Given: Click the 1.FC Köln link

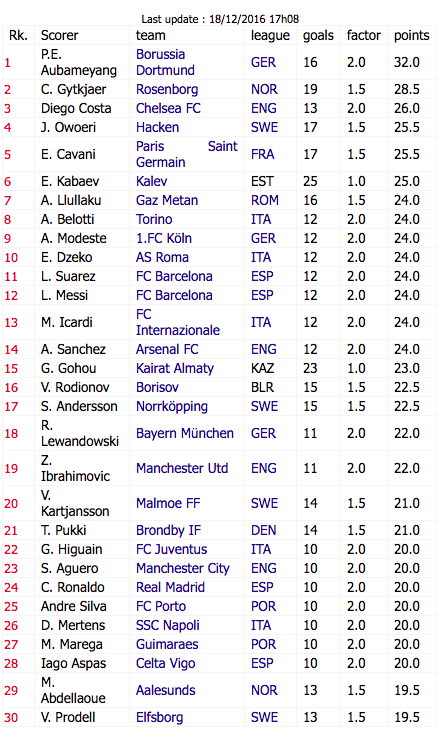Looking at the screenshot, I should (164, 238).
